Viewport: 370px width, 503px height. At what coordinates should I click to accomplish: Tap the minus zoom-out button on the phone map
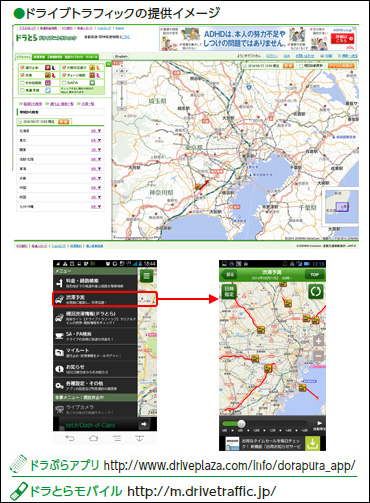click(x=318, y=356)
